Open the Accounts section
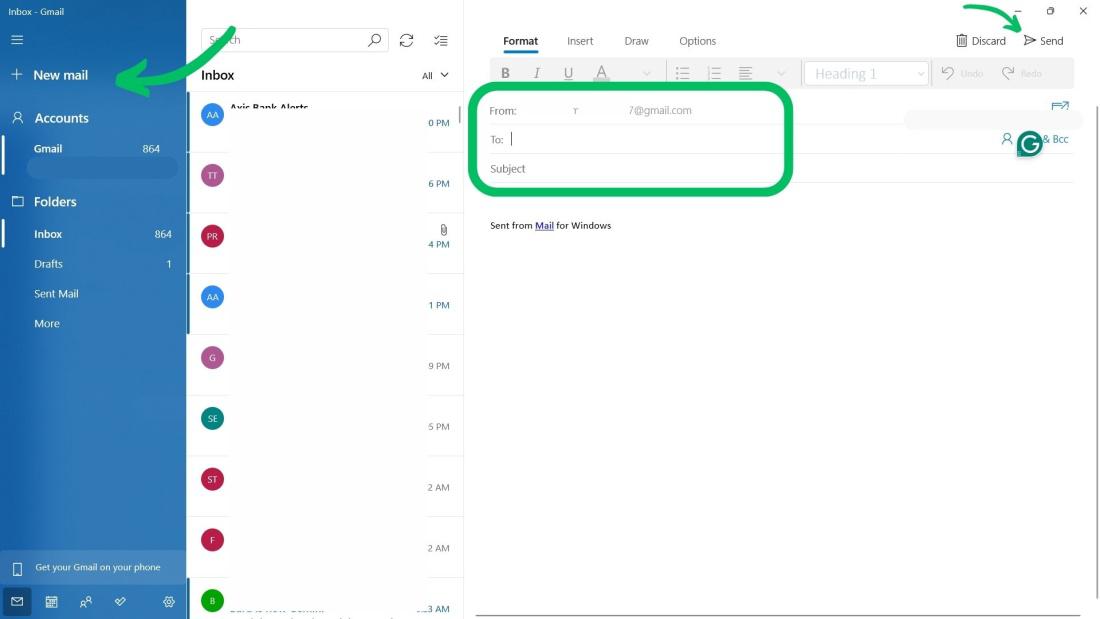1100x619 pixels. pos(51,118)
